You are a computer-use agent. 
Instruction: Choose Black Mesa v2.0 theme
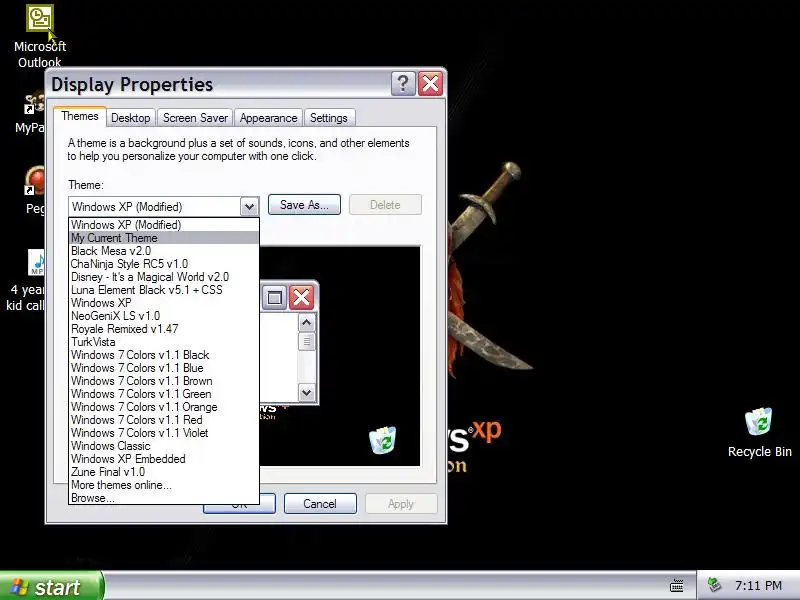point(164,251)
